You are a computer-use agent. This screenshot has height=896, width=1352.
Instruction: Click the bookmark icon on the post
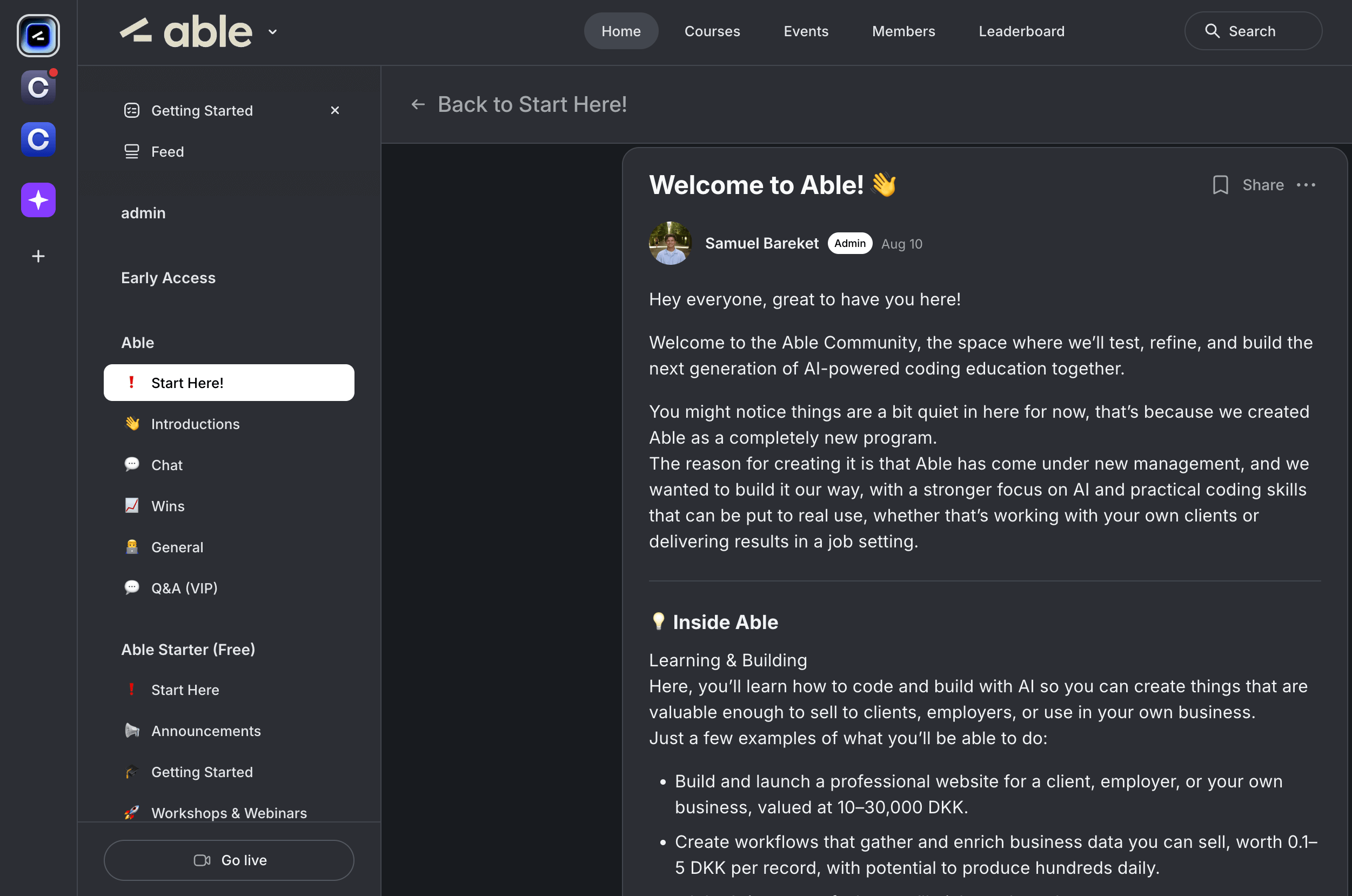[1220, 185]
